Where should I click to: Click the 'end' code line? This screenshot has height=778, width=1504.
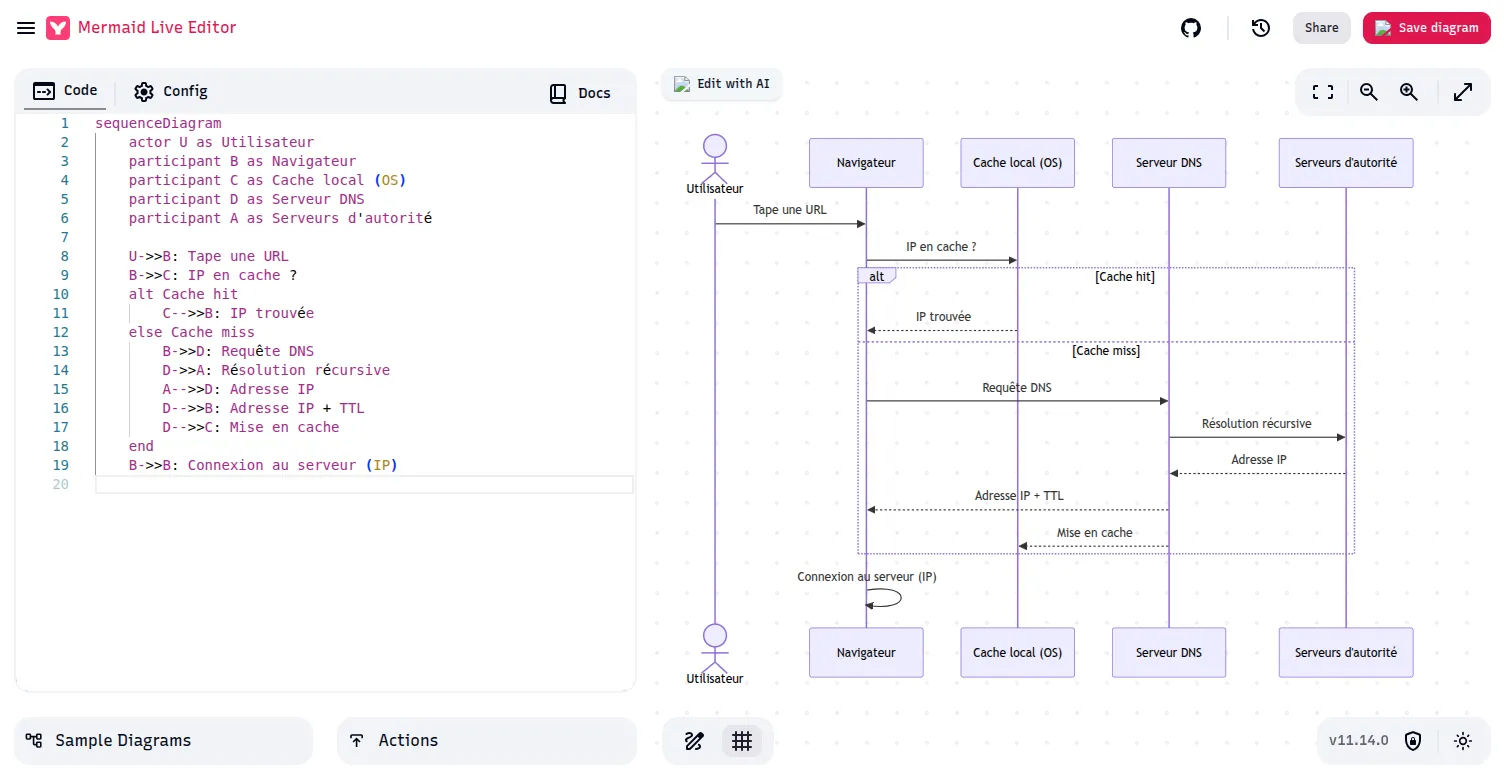[141, 447]
